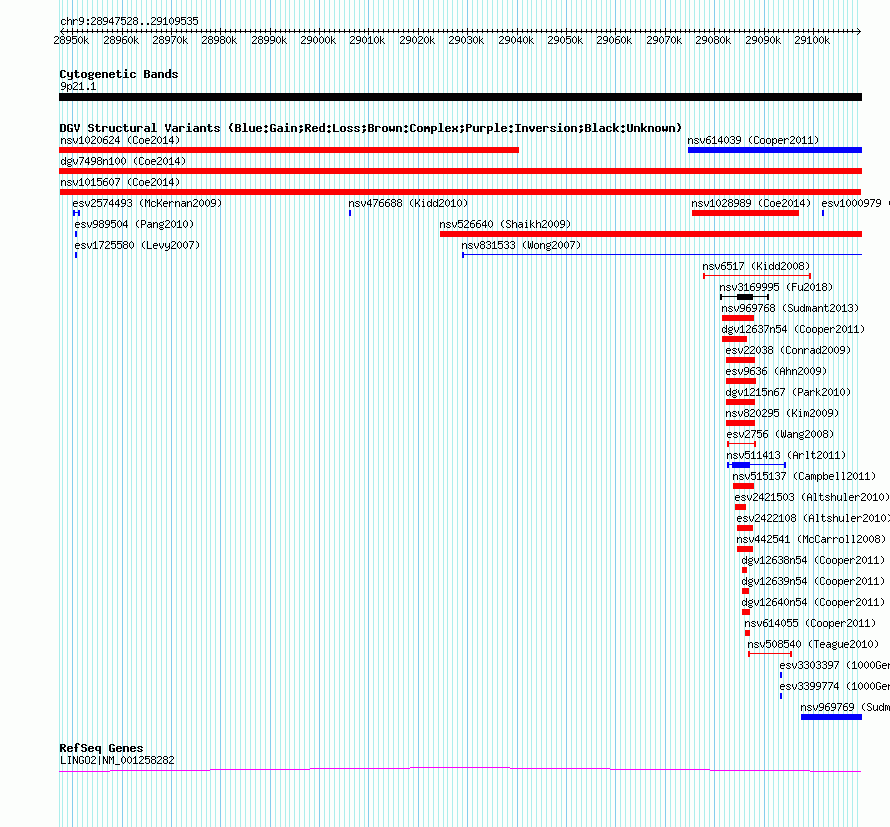890x827 pixels.
Task: Click the chr9:28947528..29109535 region label
Action: pyautogui.click(x=129, y=21)
